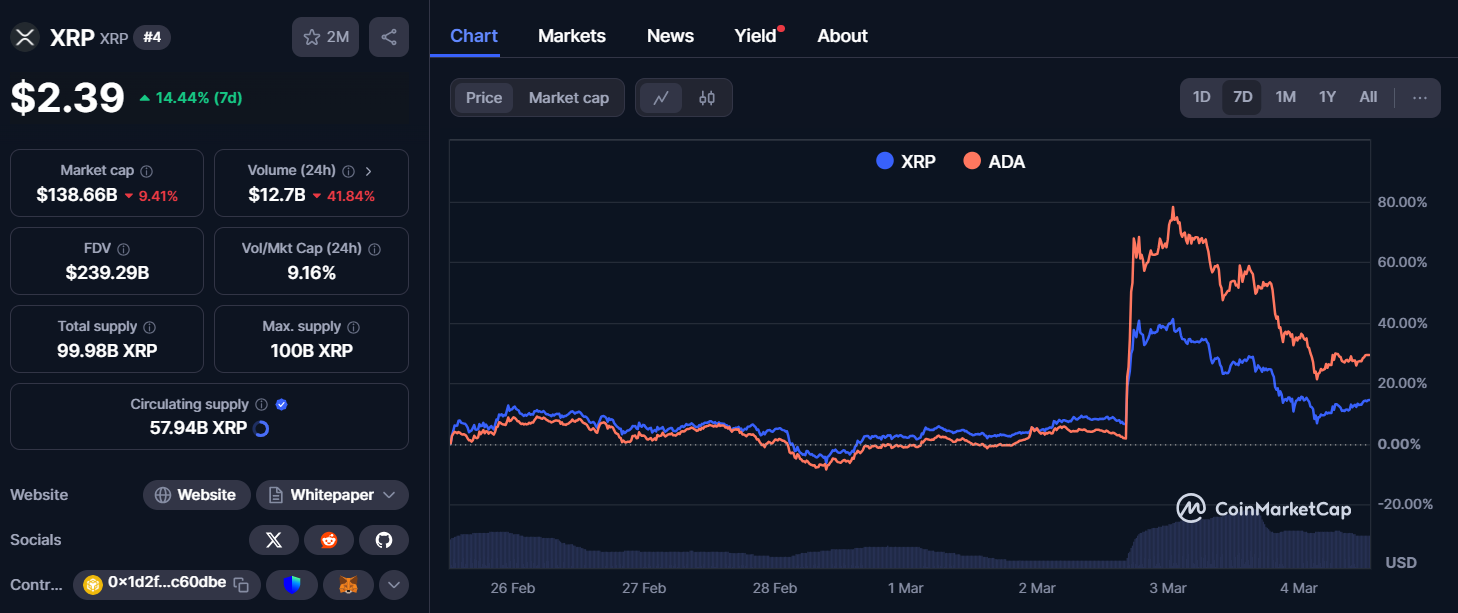
Task: Open XRP's X (Twitter) social link
Action: pos(274,540)
